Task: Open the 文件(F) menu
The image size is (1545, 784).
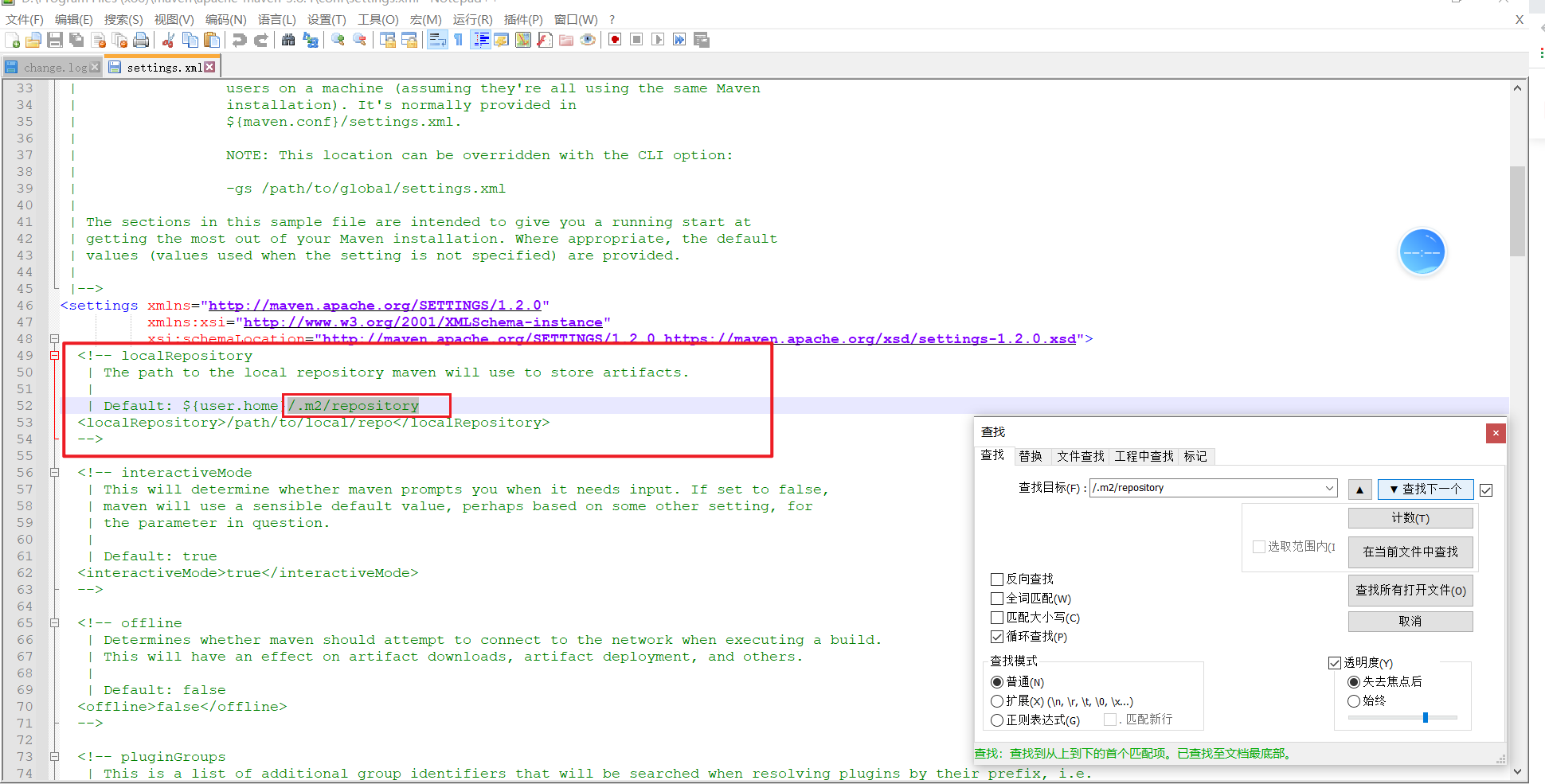Action: click(25, 20)
